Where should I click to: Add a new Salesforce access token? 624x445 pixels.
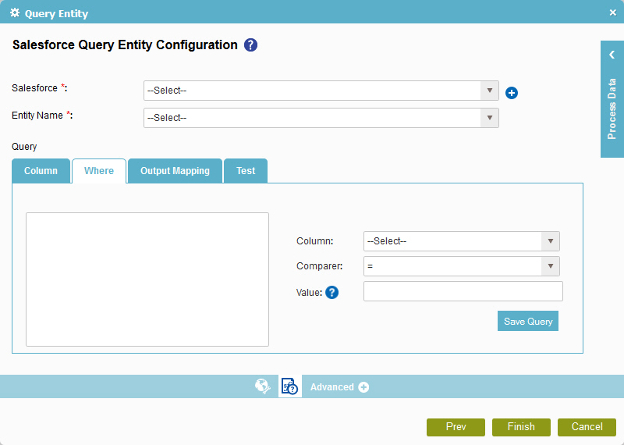511,93
